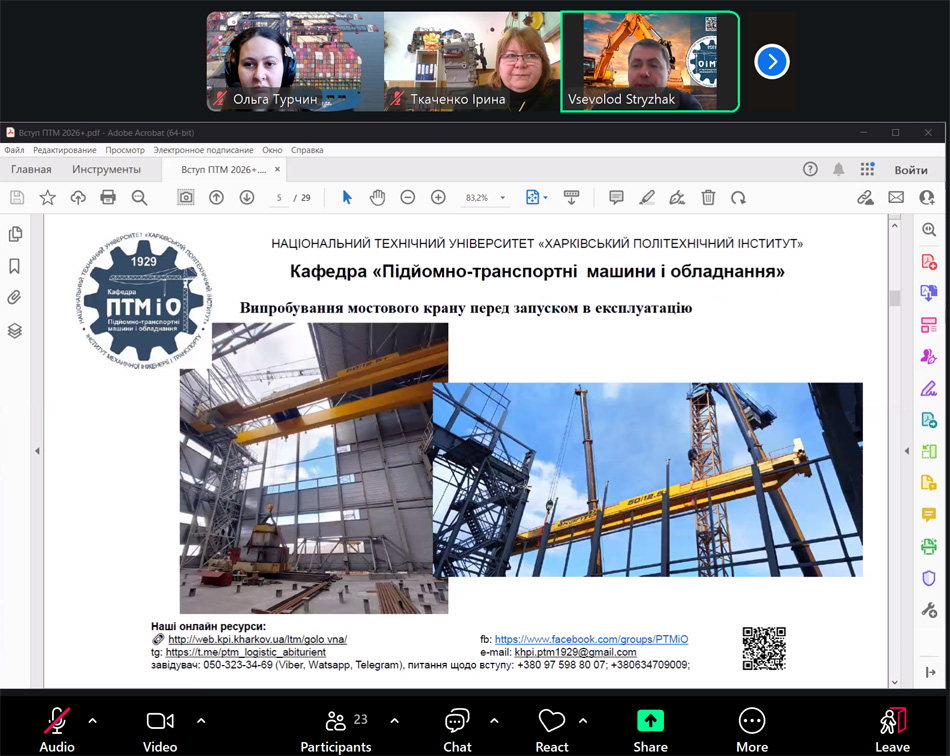950x756 pixels.
Task: Click the Войти sign-in button
Action: [911, 170]
